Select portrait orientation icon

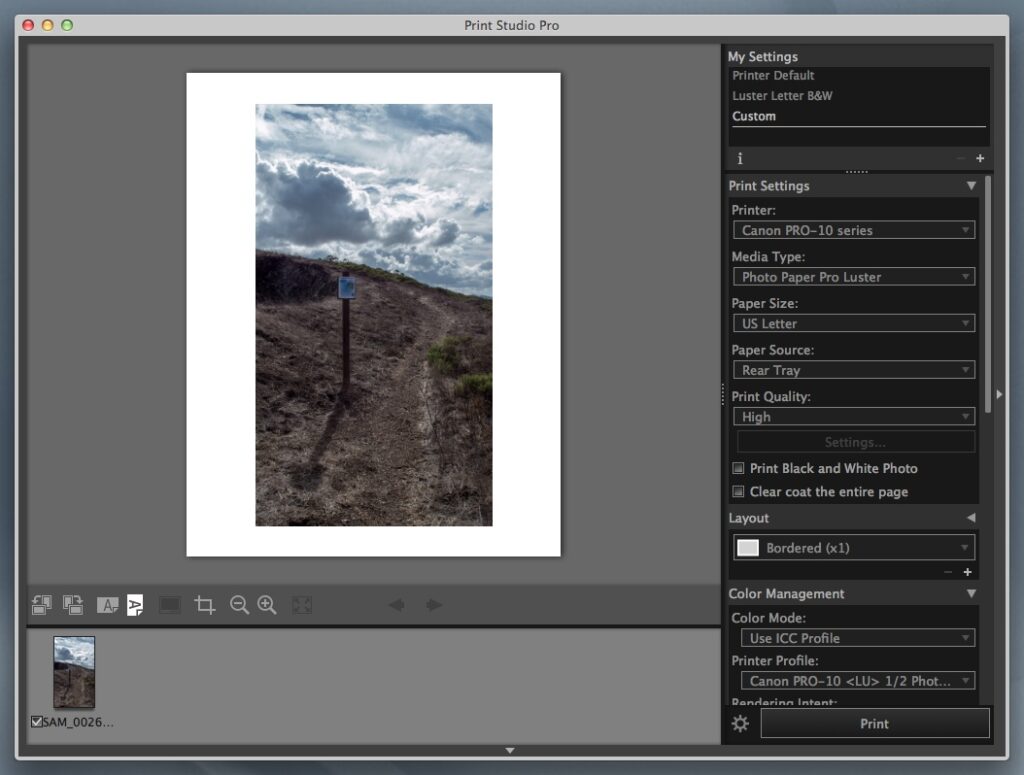(x=135, y=605)
